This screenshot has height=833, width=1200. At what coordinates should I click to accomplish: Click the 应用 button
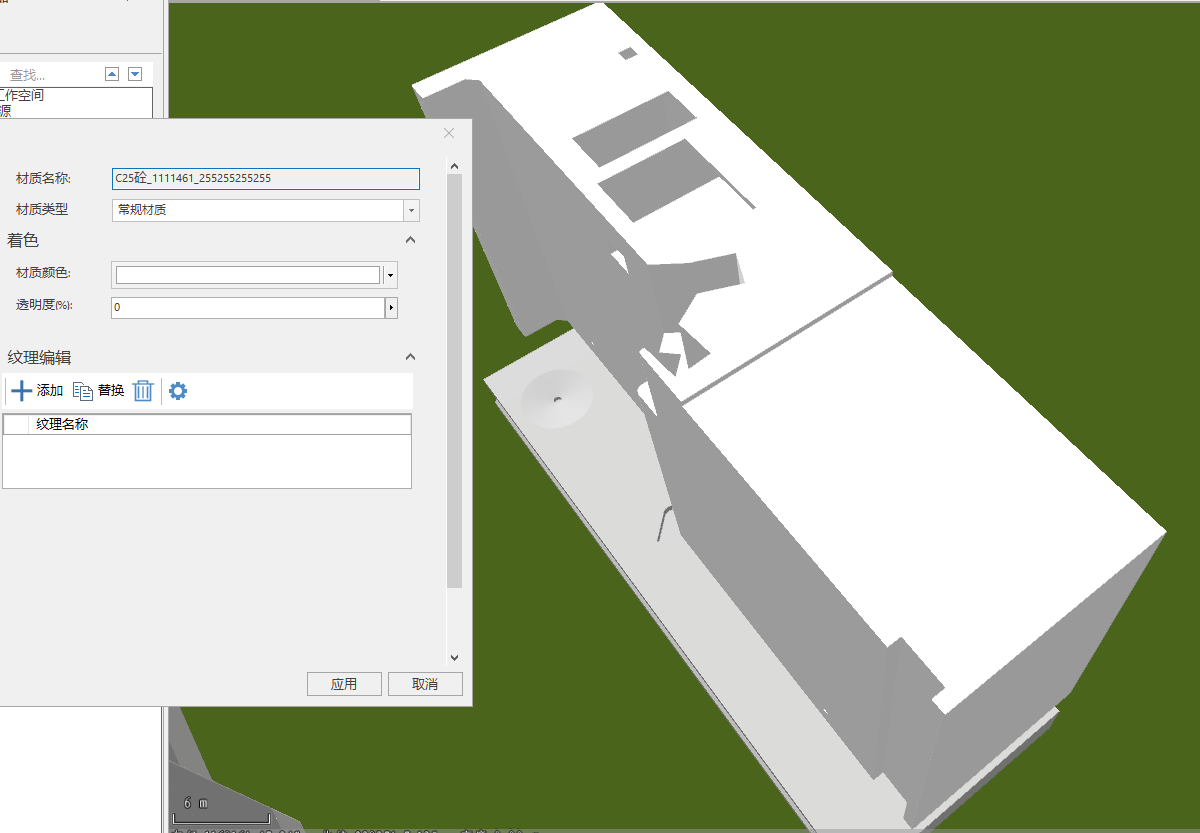[344, 684]
